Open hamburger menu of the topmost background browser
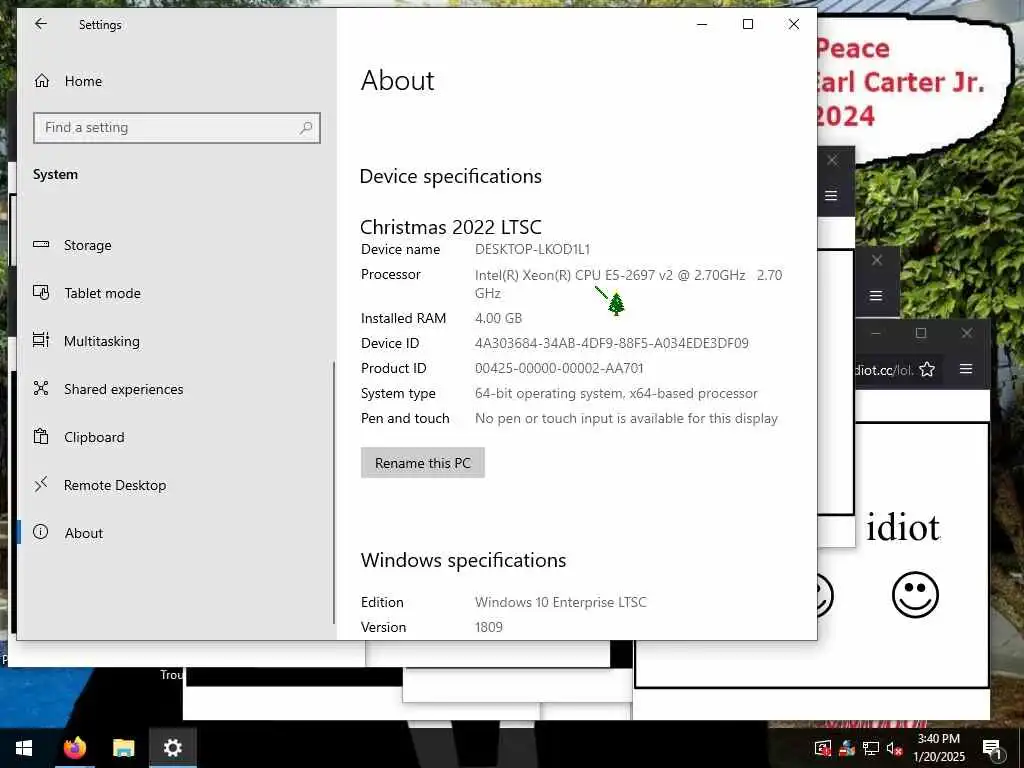The height and width of the screenshot is (768, 1024). click(831, 196)
